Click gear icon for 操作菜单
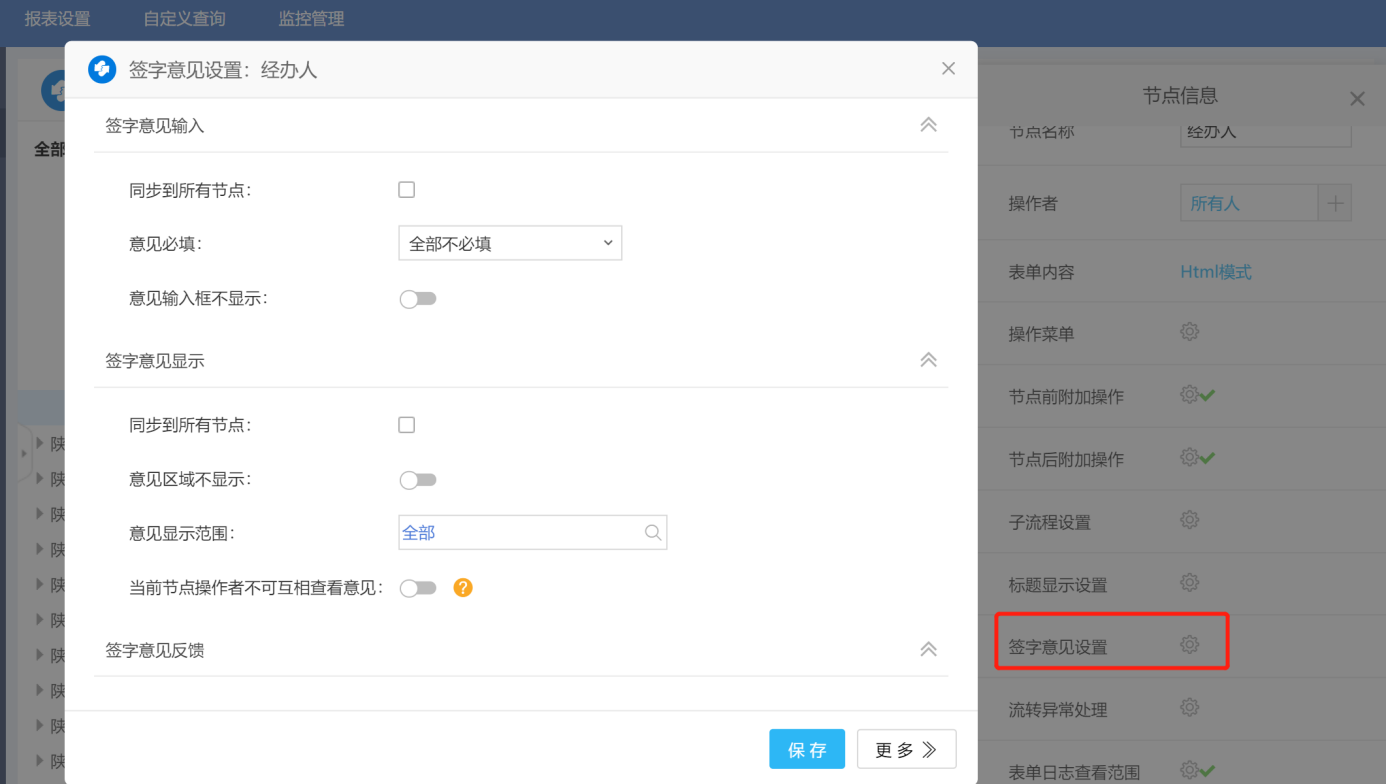The width and height of the screenshot is (1386, 784). click(x=1189, y=332)
